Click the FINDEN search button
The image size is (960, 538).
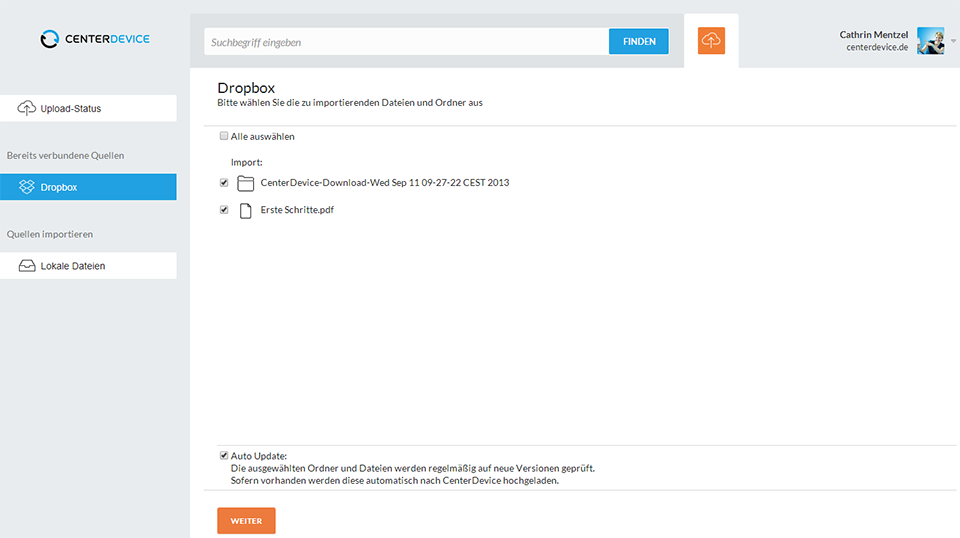(639, 42)
